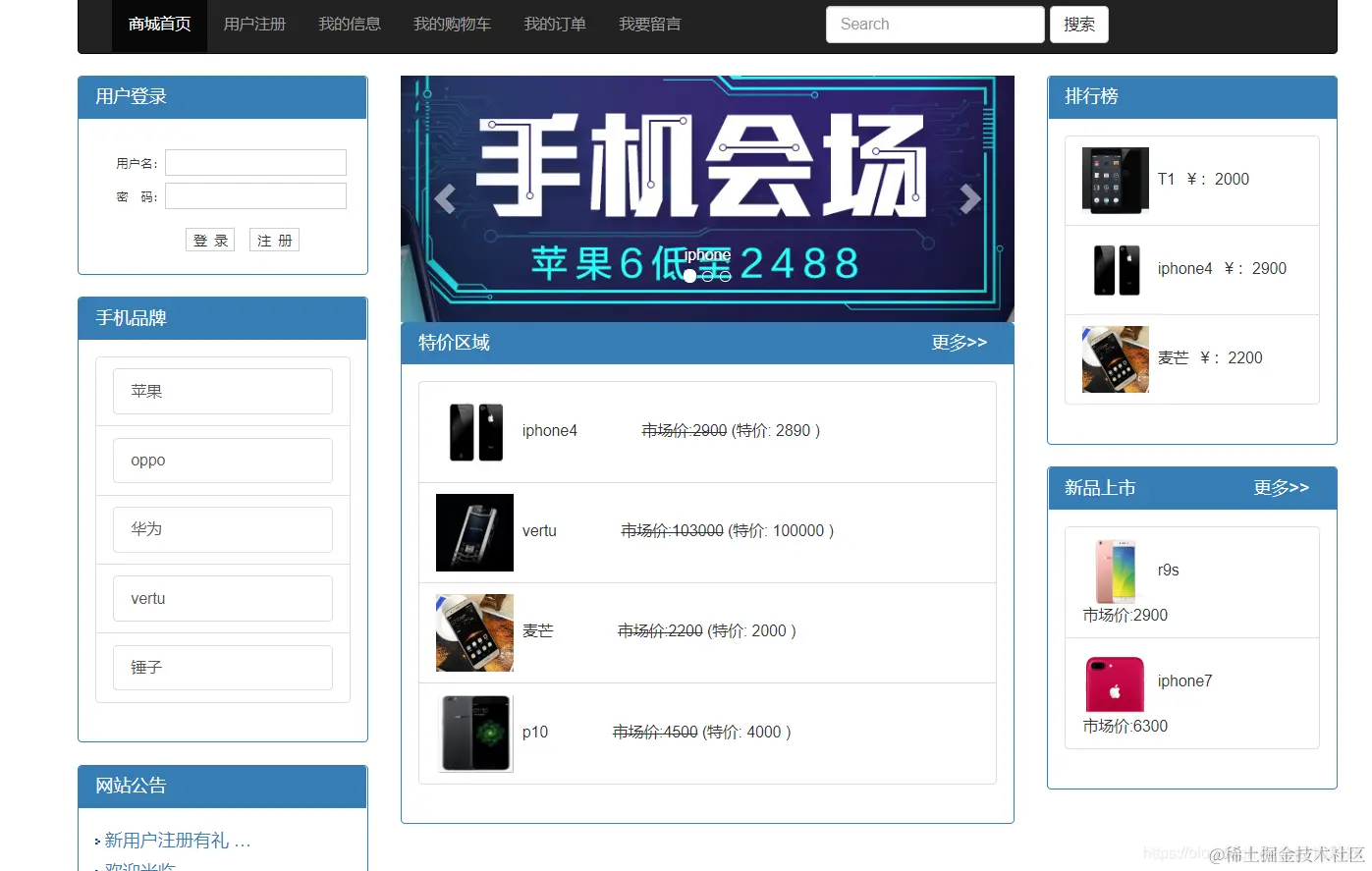Viewport: 1372px width, 871px height.
Task: Open 麦芒 thumbnail in 特价区域
Action: [x=474, y=632]
